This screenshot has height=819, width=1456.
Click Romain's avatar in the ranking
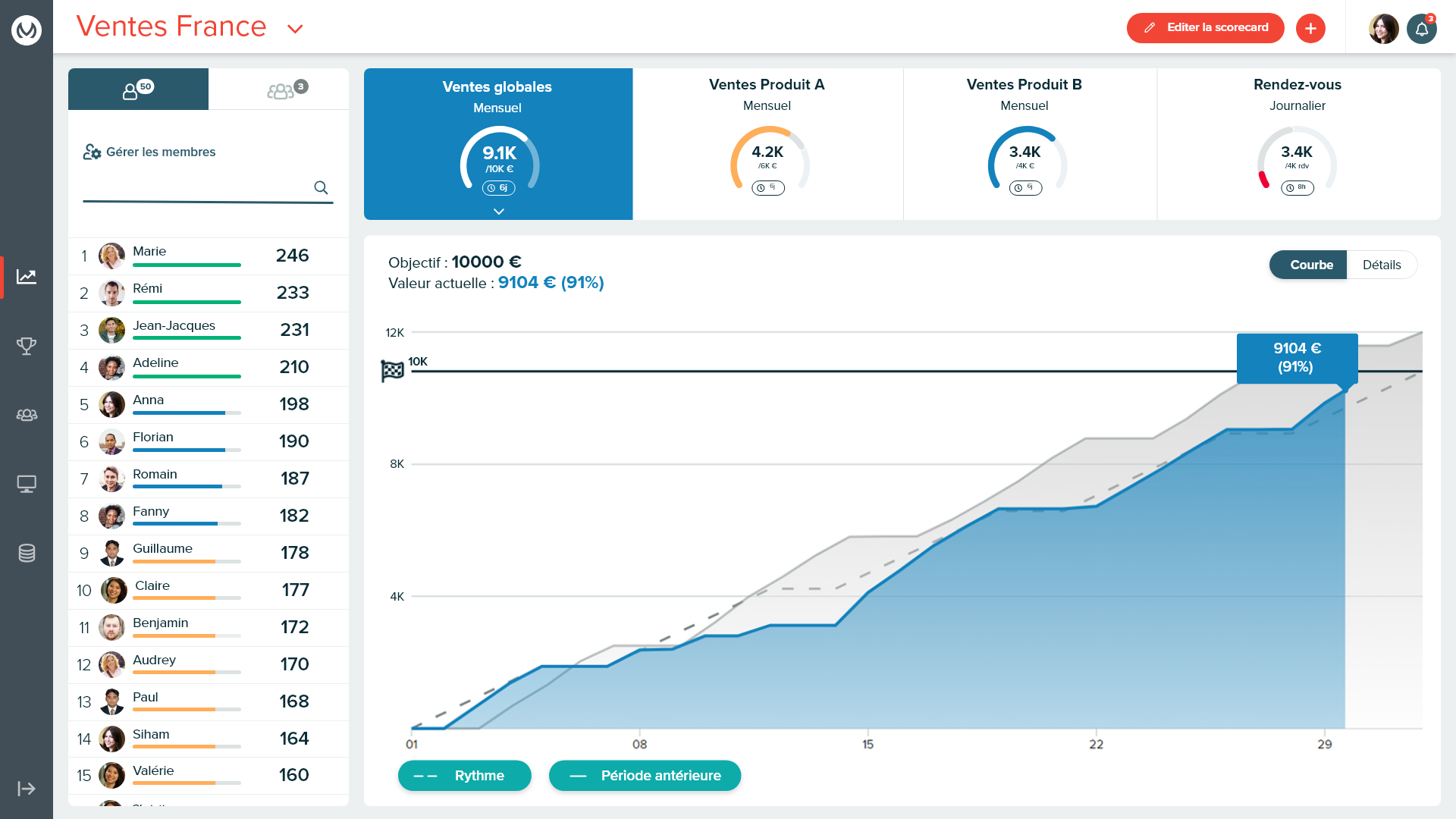[111, 479]
